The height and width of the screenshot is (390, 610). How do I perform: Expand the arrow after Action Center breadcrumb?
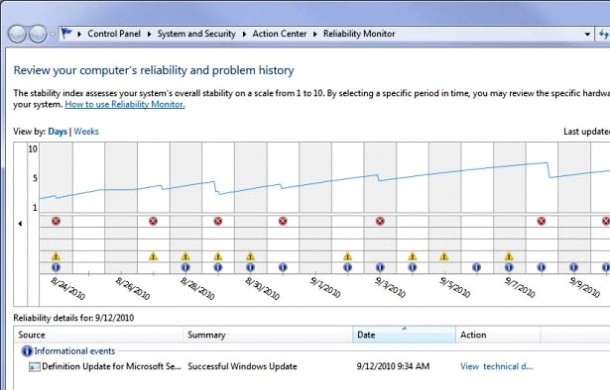[315, 34]
